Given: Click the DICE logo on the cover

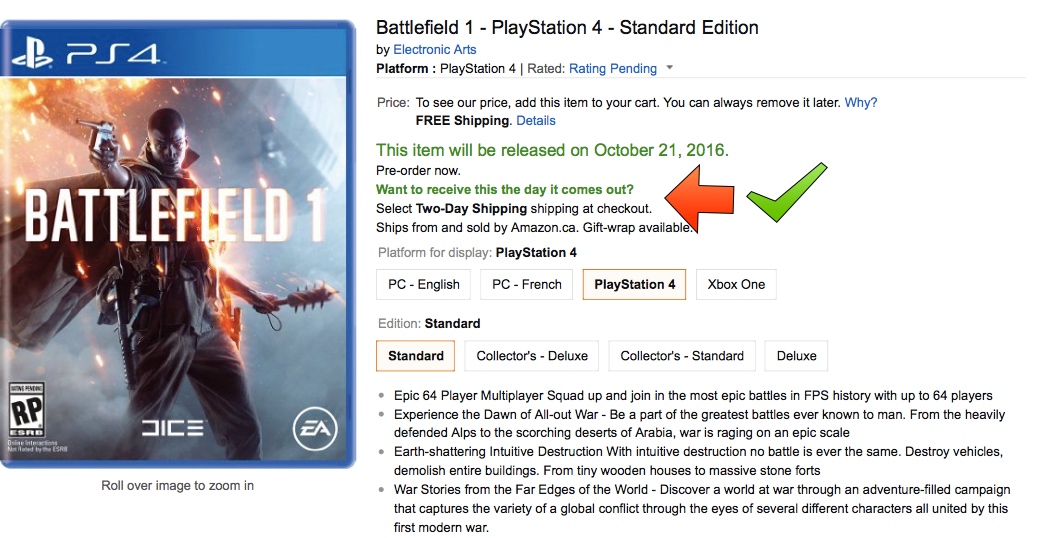Looking at the screenshot, I should (172, 428).
